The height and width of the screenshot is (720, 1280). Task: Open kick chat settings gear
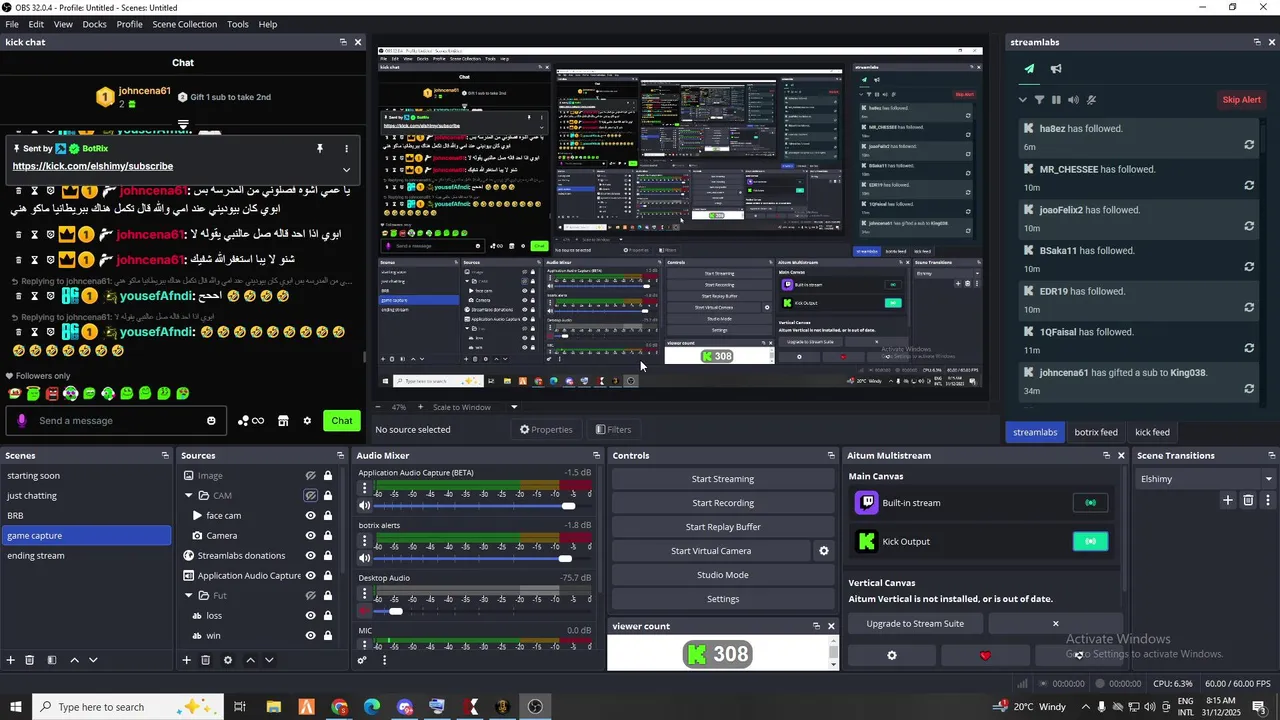(x=307, y=421)
